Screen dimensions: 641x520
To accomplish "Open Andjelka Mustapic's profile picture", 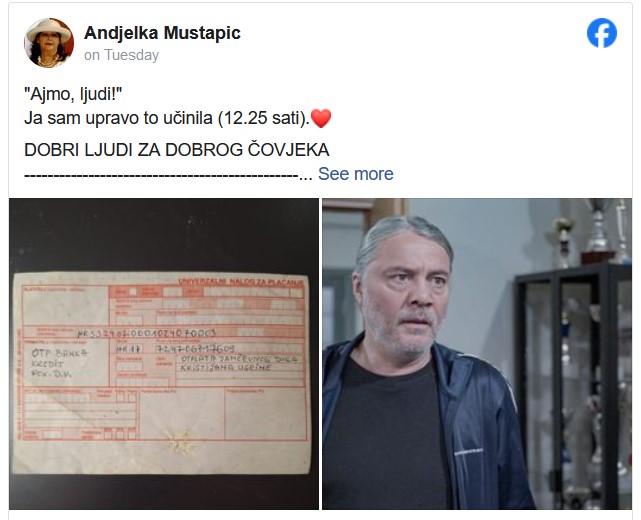I will tap(49, 43).
